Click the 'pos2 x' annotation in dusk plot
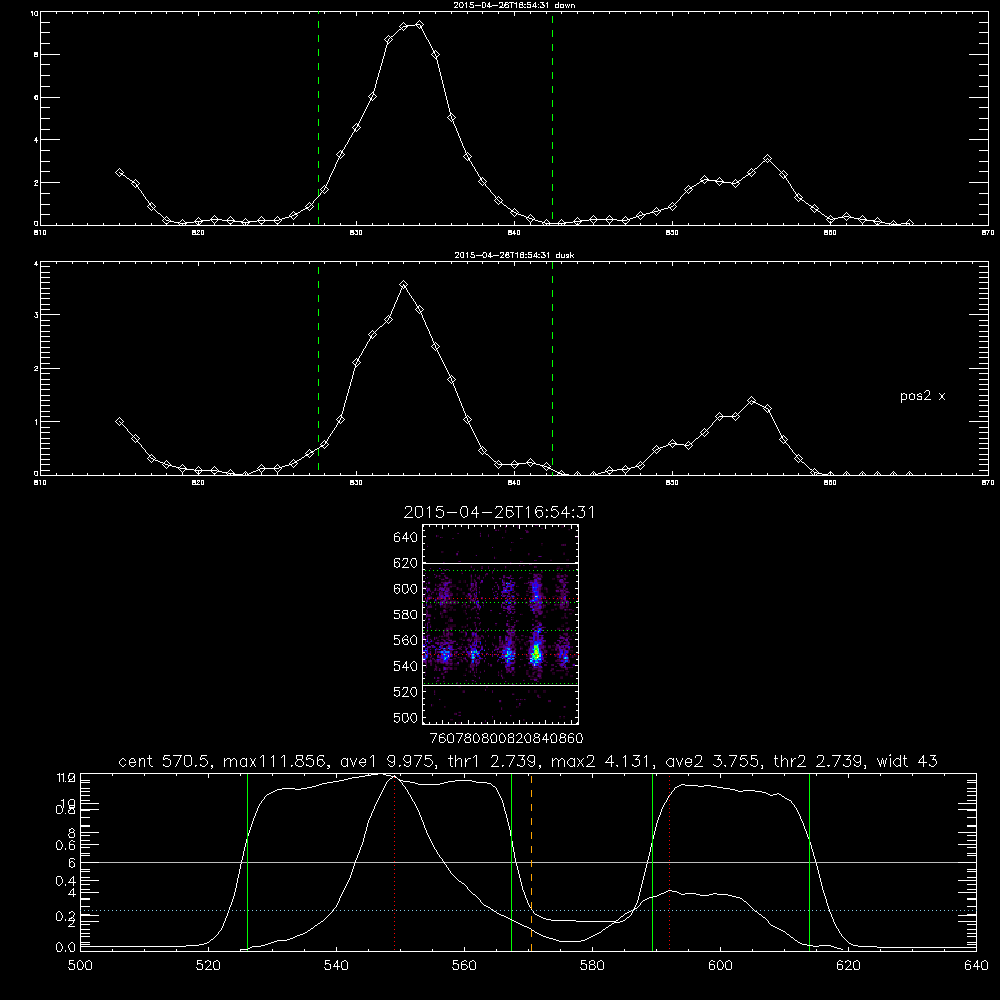This screenshot has width=1000, height=1000. 922,396
